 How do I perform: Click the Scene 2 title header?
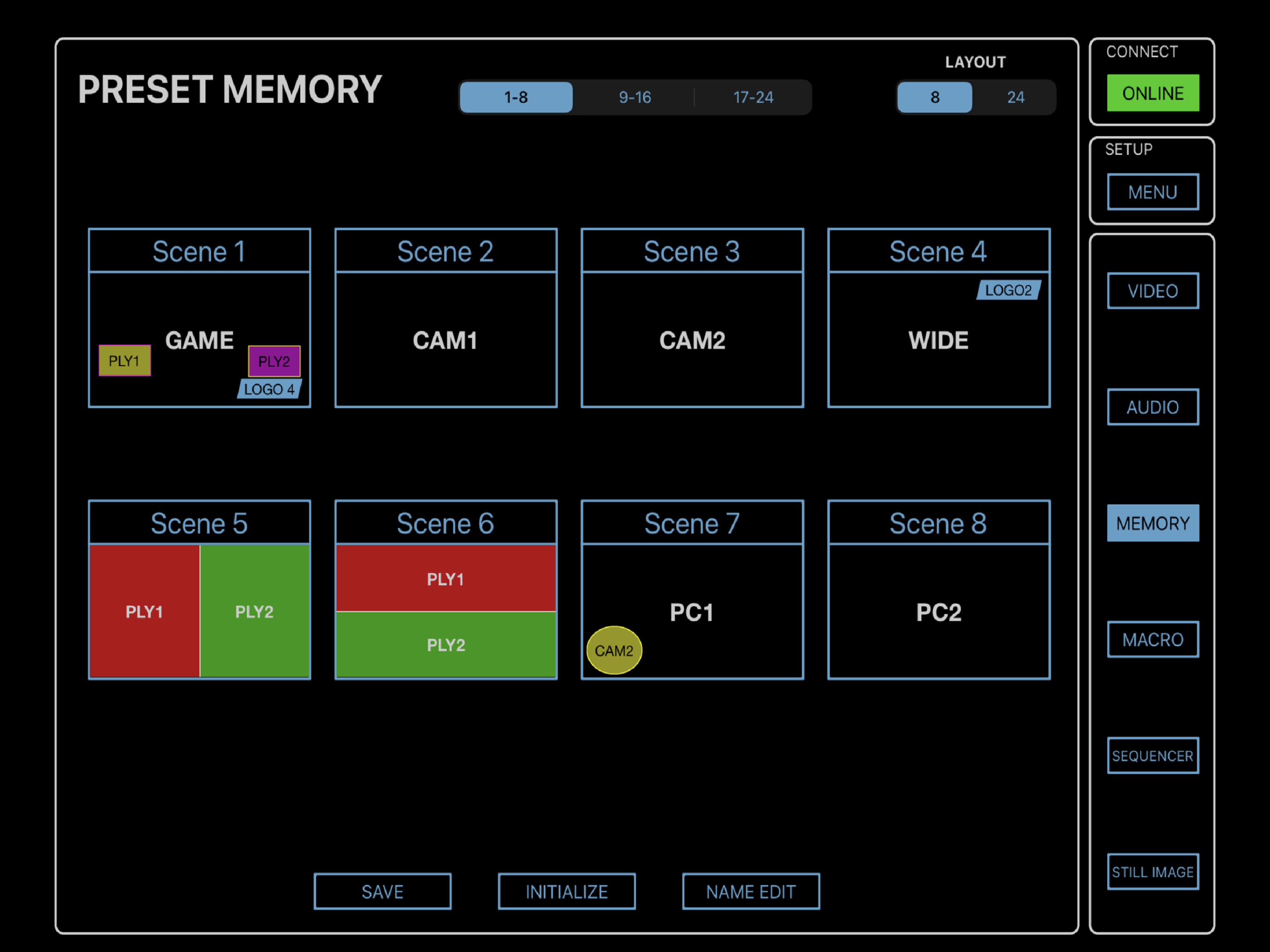tap(446, 251)
